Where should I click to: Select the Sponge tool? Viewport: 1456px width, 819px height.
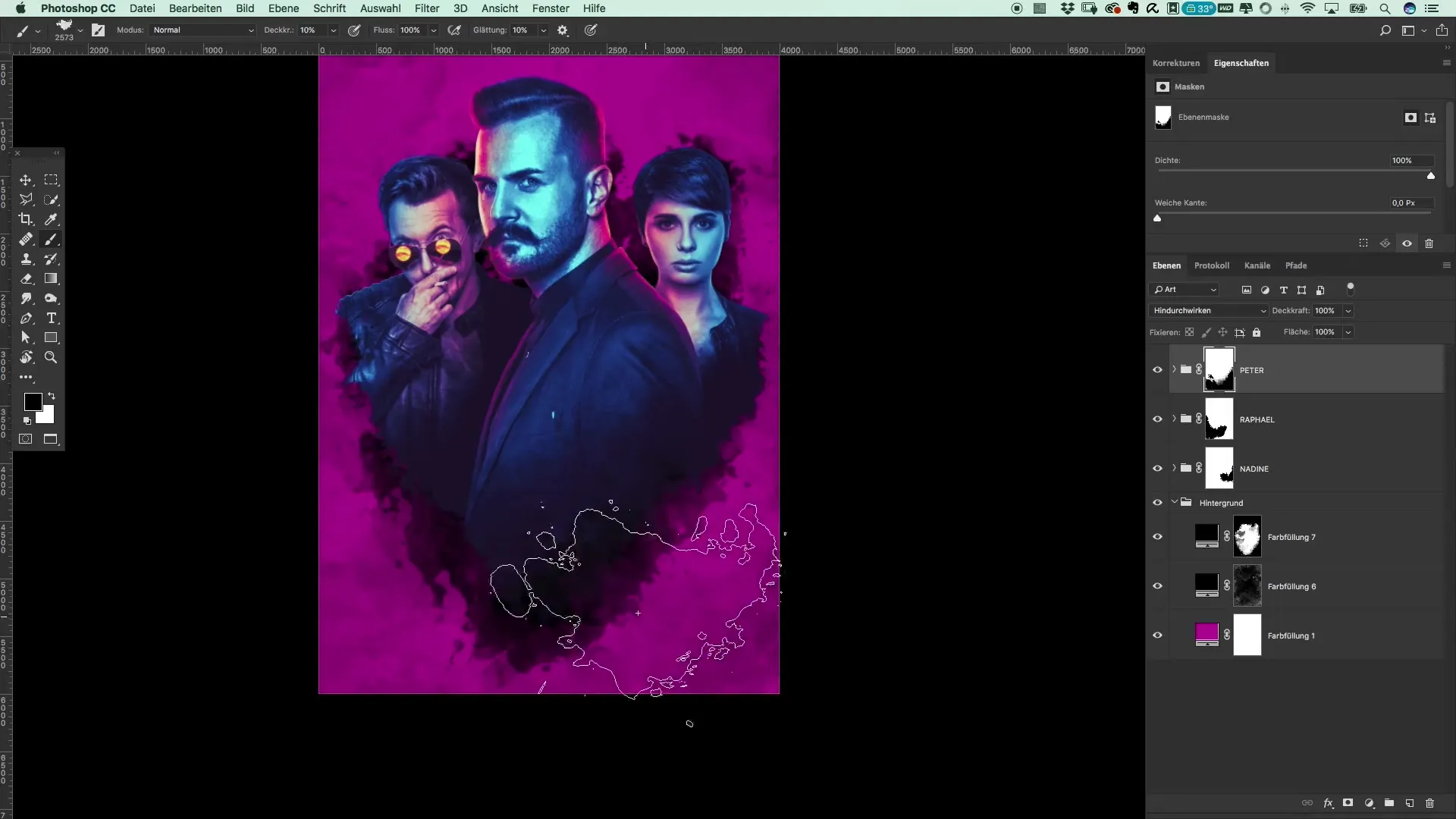51,298
